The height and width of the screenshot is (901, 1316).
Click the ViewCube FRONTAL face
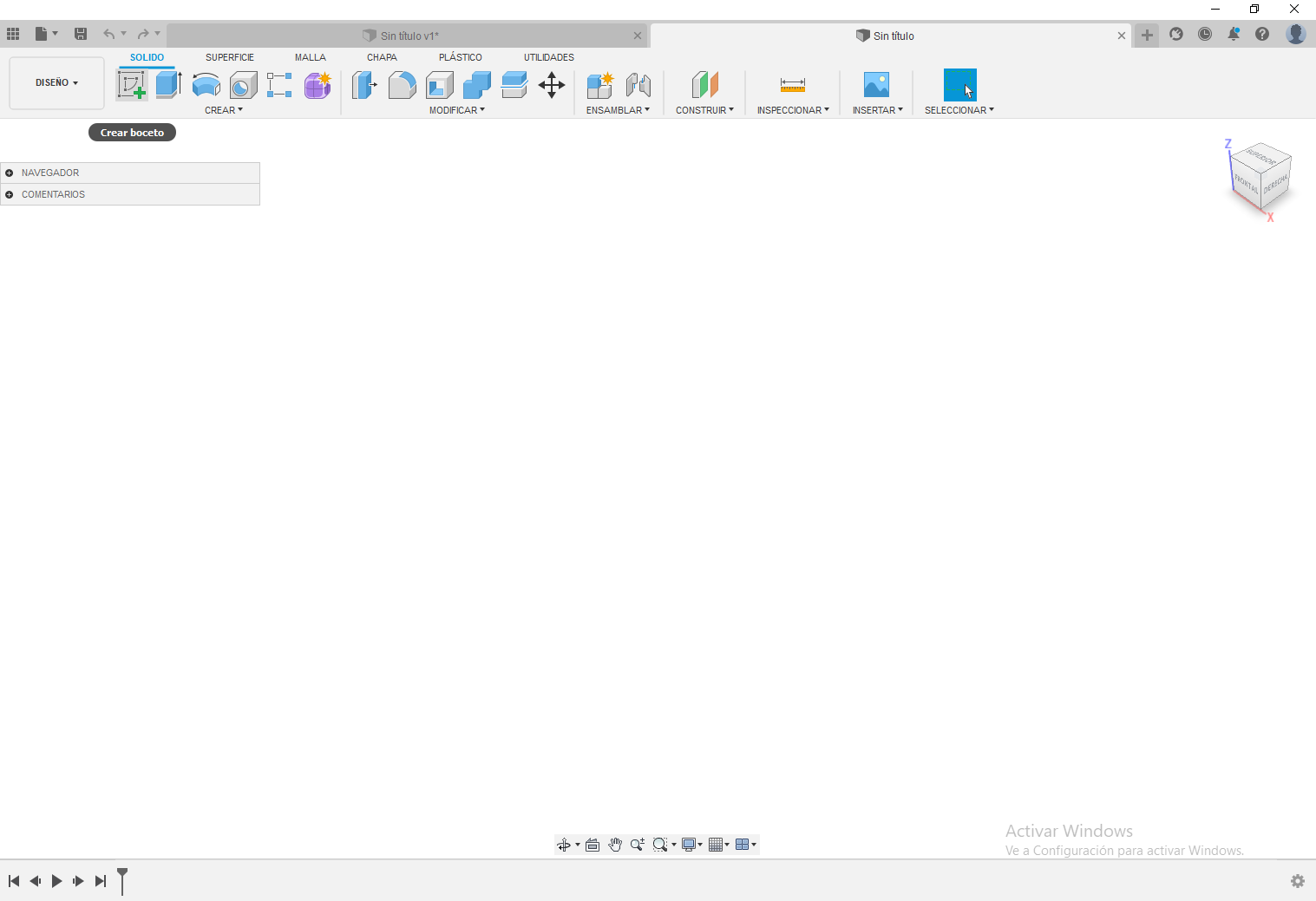pos(1247,184)
